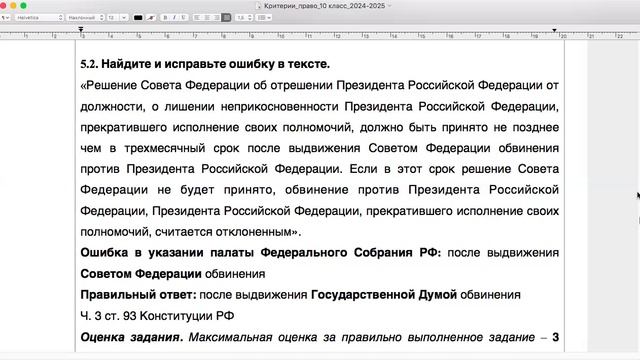
Task: Click the heading '5.2. Найдите и исправьте ошибку в тексте.'
Action: [205, 64]
